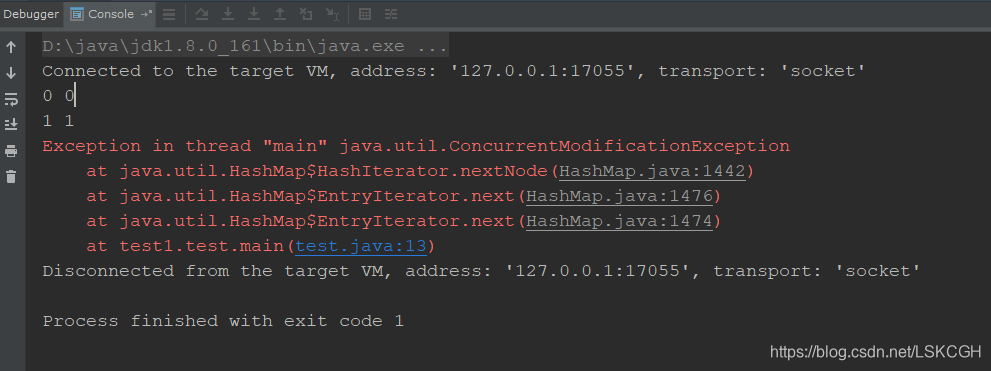Click the up-arrow scroll-up stack trace icon
This screenshot has height=371, width=991.
(11, 47)
